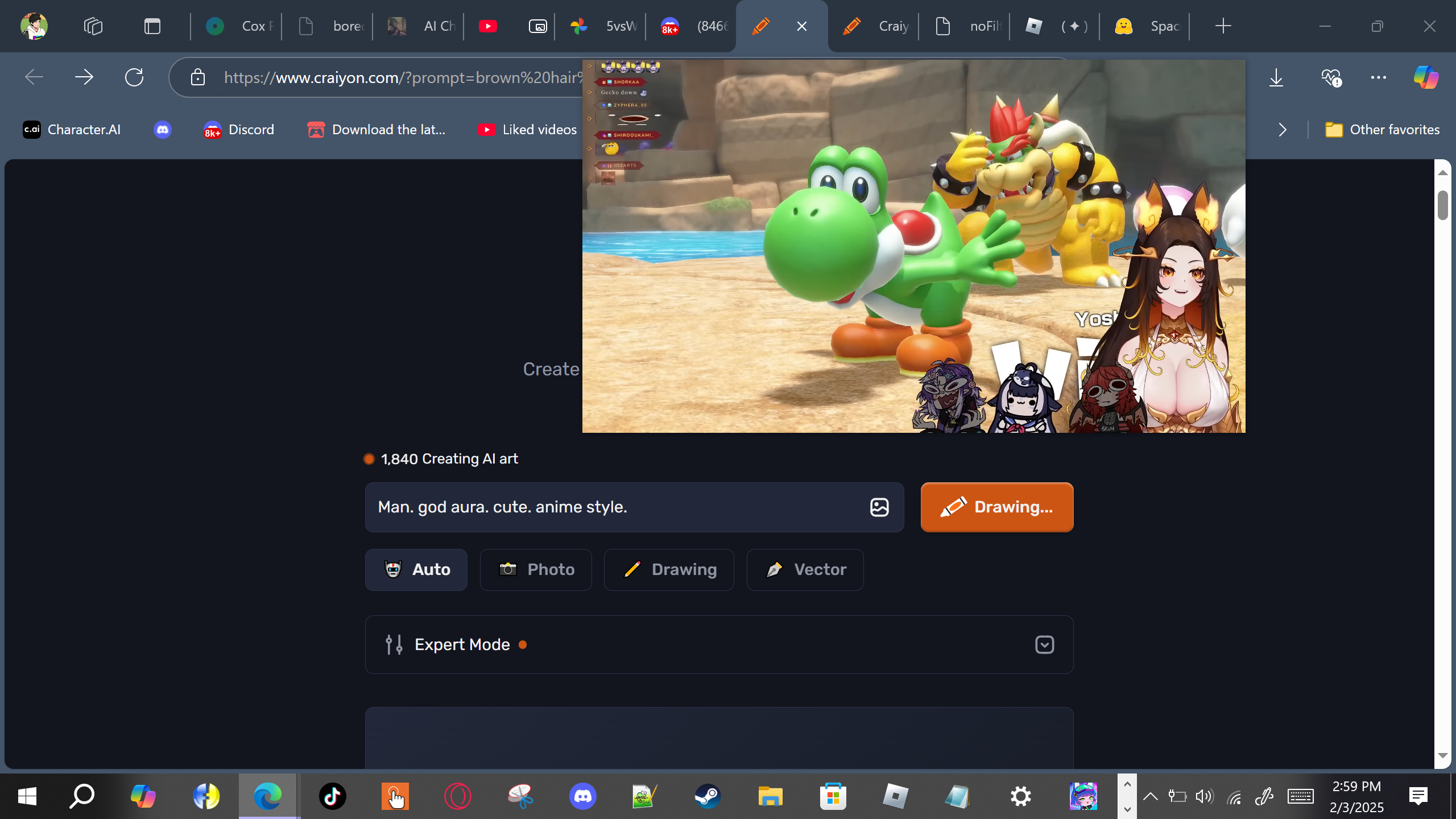Switch to the noFilter tab
The height and width of the screenshot is (819, 1456).
pos(965,26)
